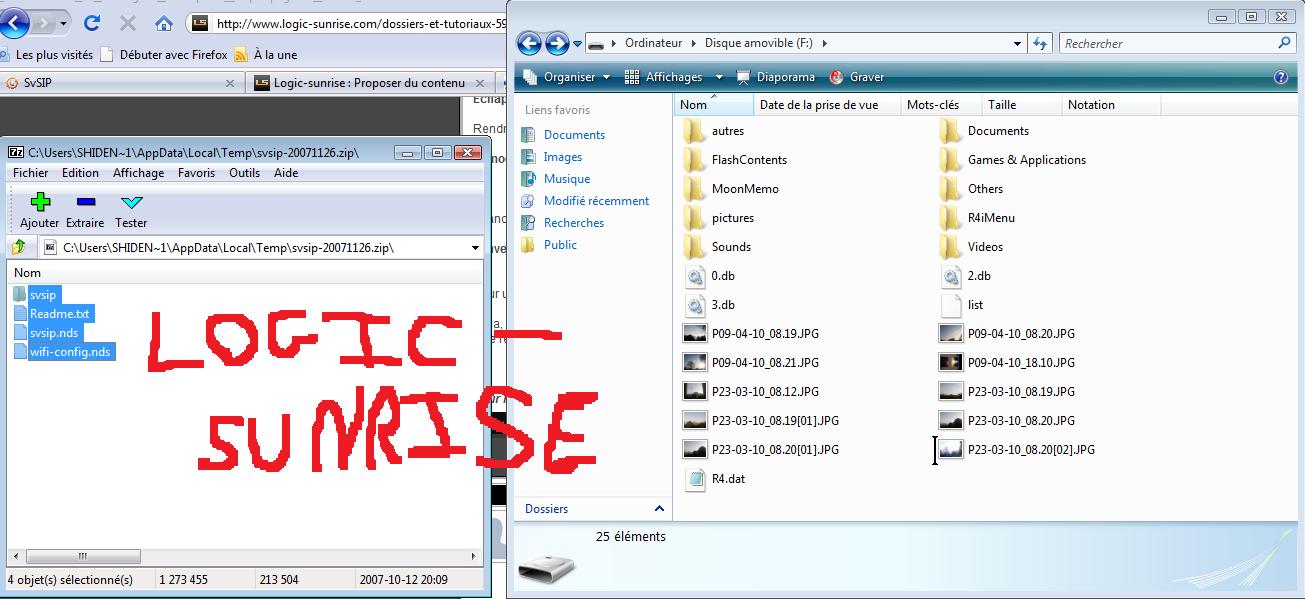
Task: Click the green Ajouter plus icon in 7-Zip
Action: coord(40,201)
